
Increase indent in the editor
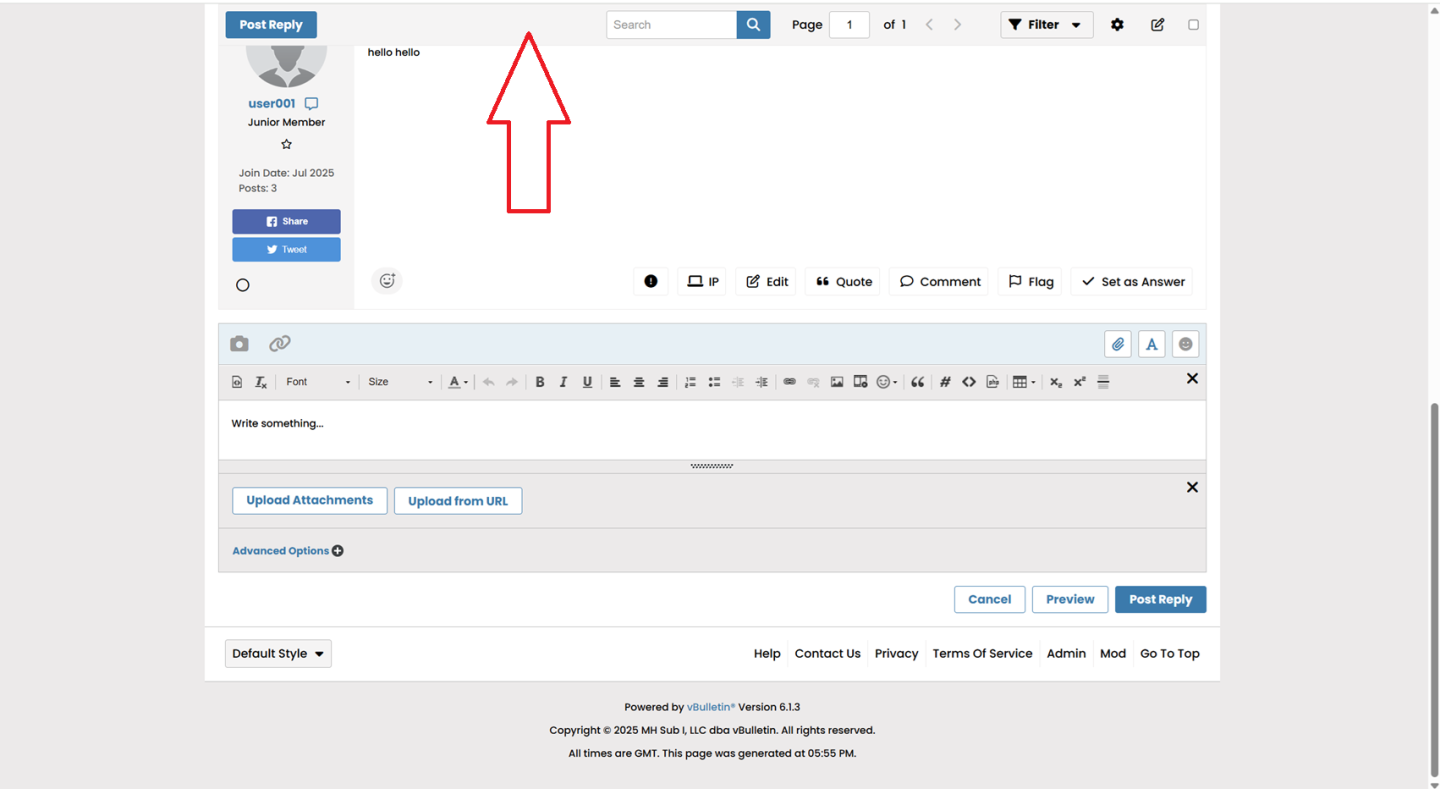tap(762, 382)
